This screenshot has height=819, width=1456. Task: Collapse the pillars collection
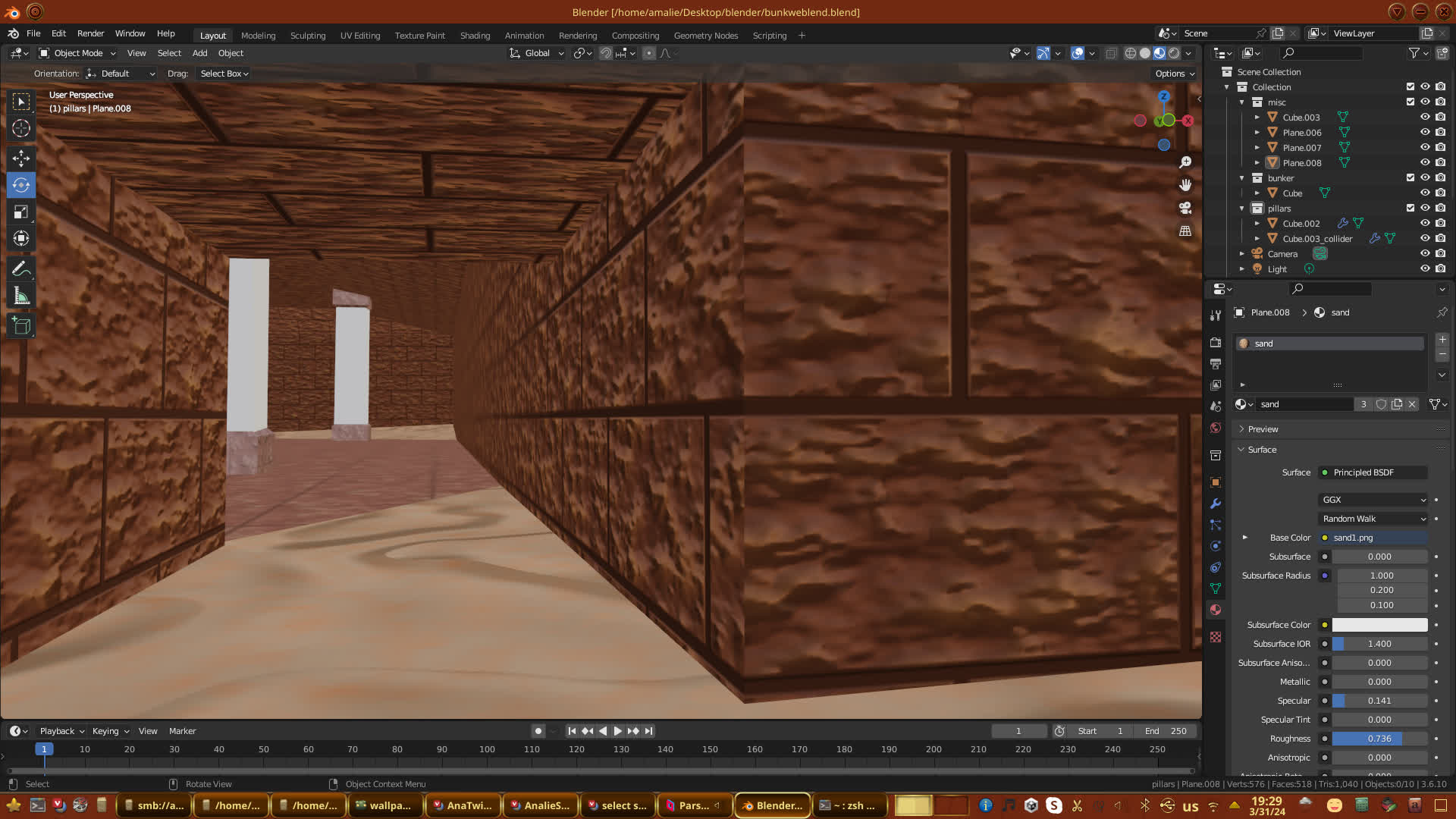point(1242,209)
